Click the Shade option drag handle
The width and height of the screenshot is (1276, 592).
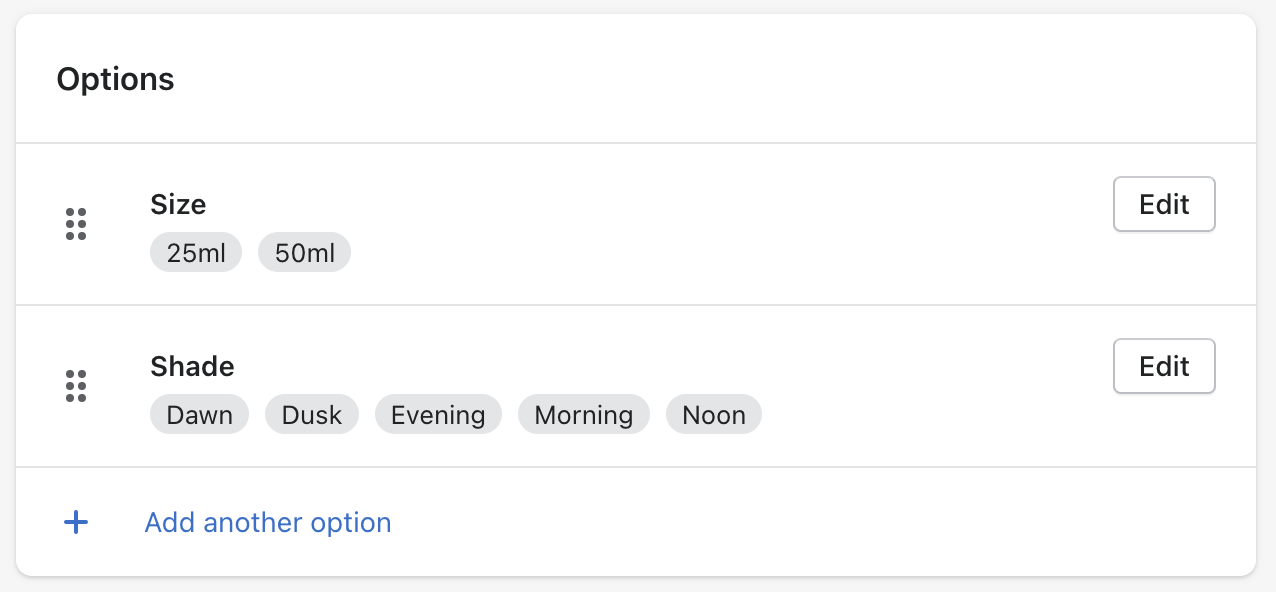76,386
